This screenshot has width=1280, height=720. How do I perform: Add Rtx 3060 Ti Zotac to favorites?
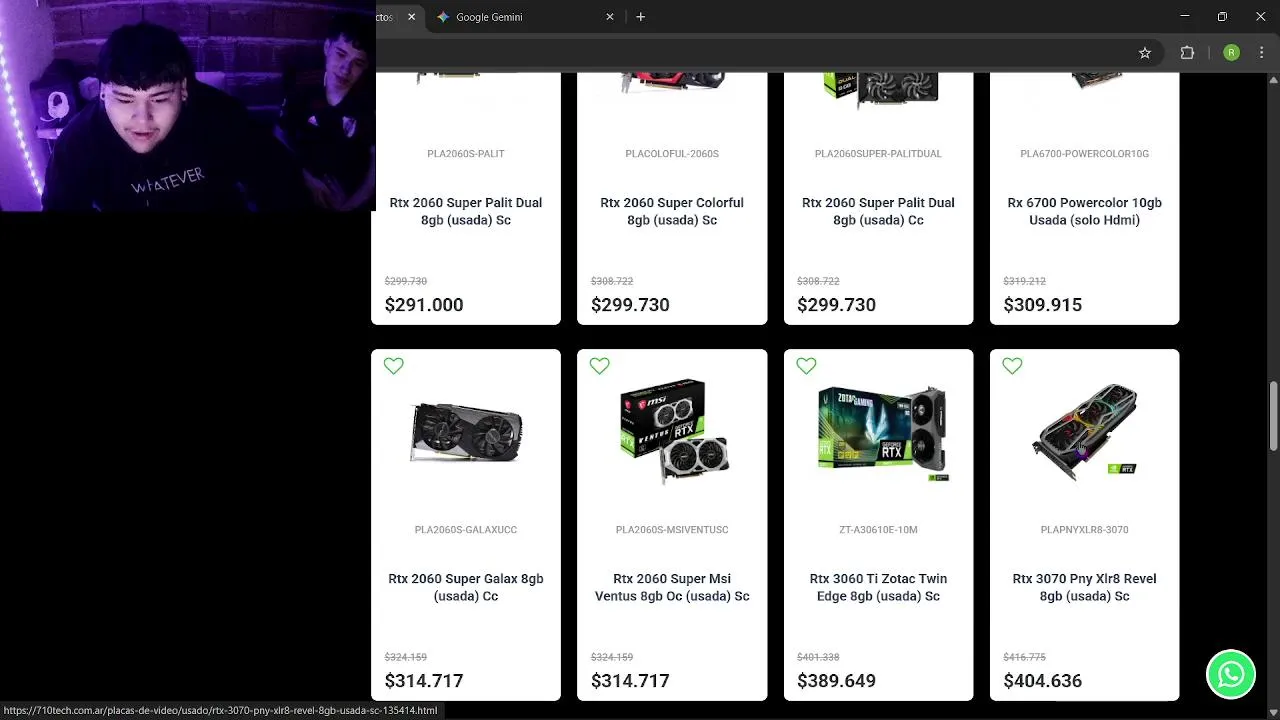click(x=806, y=366)
